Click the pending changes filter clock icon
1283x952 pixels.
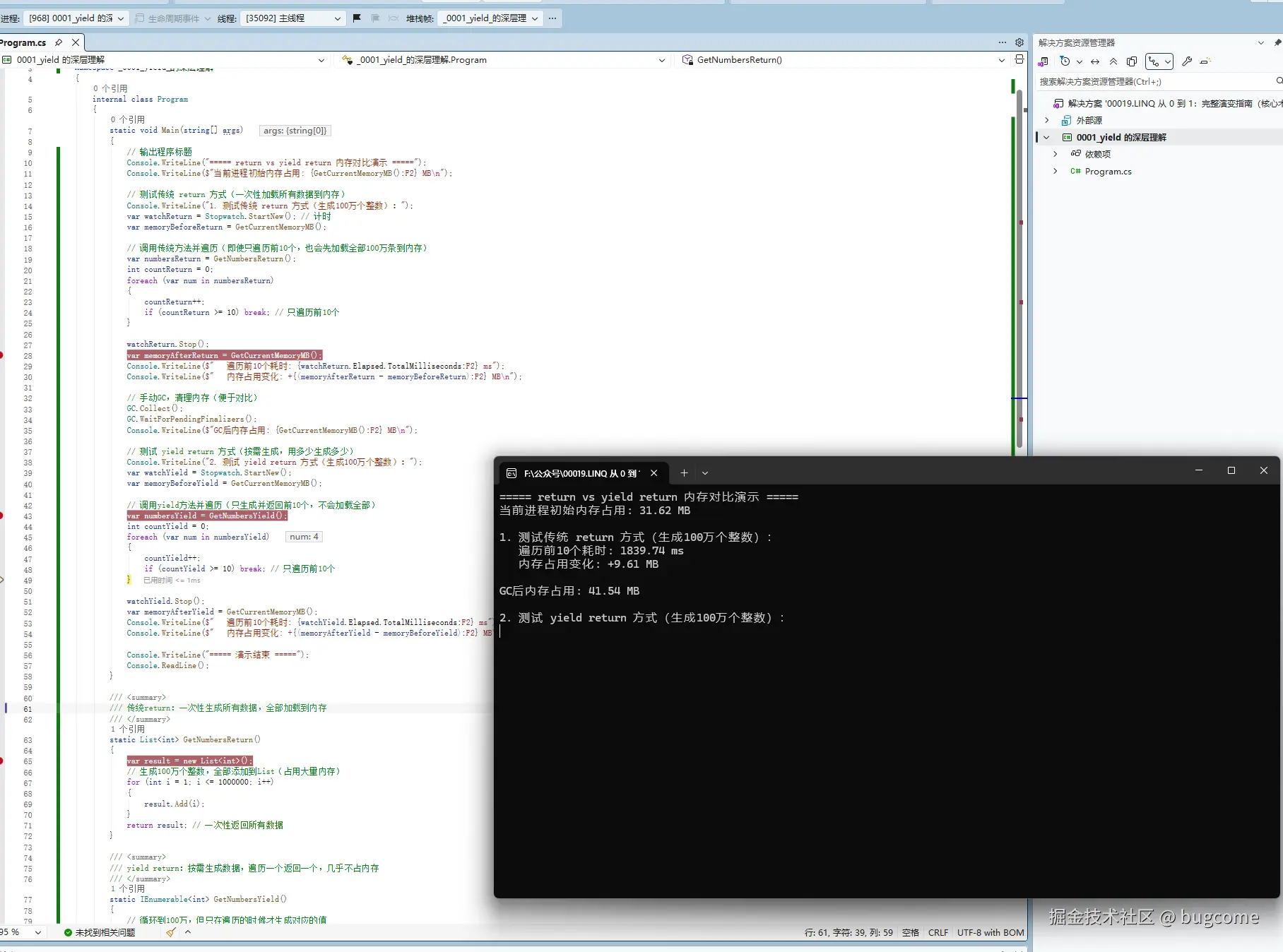pos(1065,61)
